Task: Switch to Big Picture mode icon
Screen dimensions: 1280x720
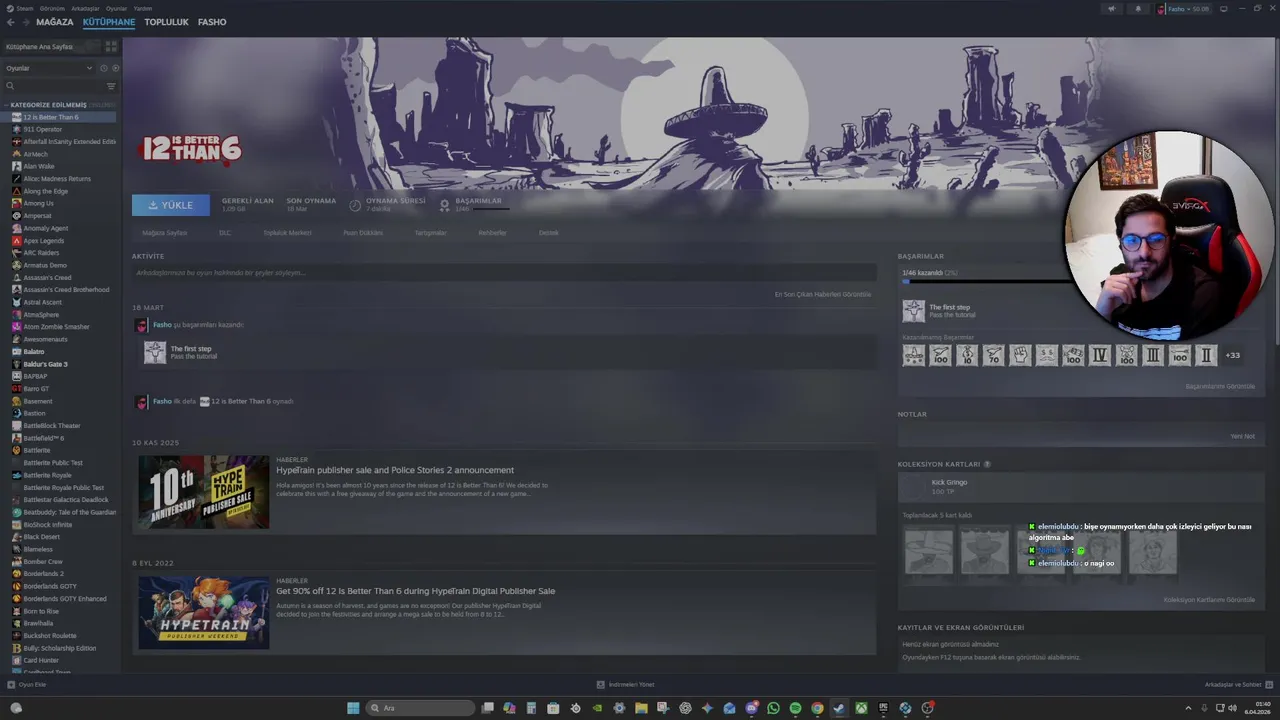Action: pyautogui.click(x=1223, y=8)
